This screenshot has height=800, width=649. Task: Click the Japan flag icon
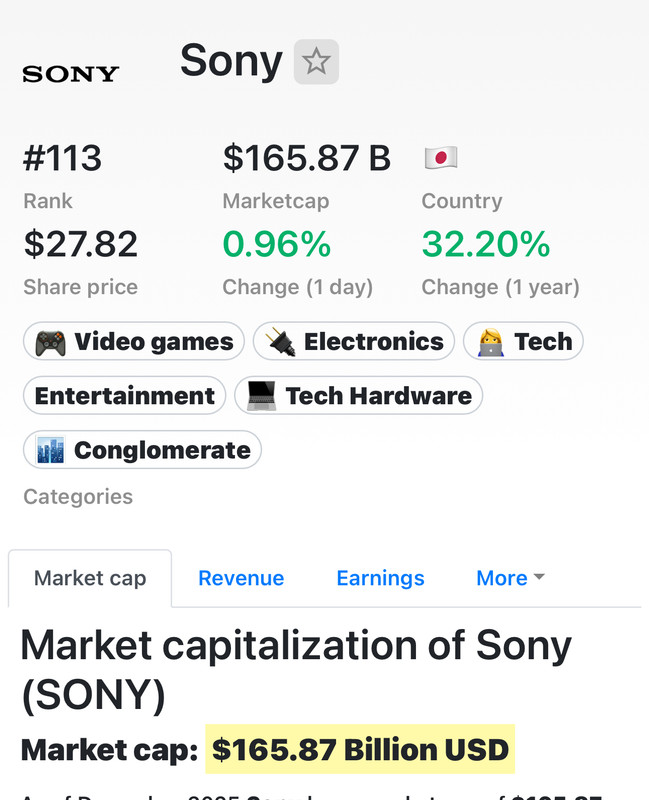440,158
